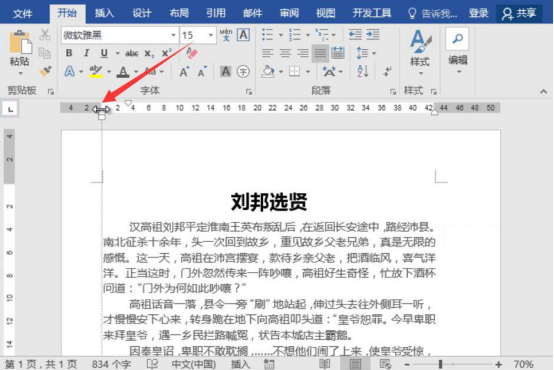Click the word count in the status bar
Screen dimensions: 554x370
tap(111, 364)
